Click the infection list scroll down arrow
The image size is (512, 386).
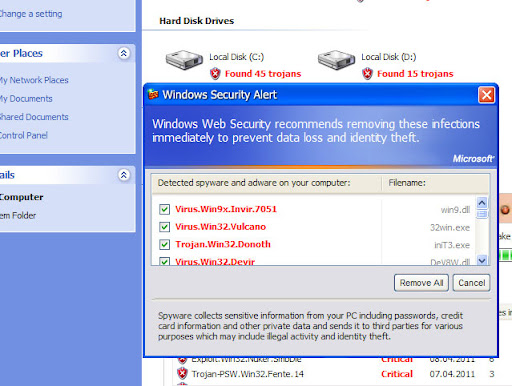482,260
